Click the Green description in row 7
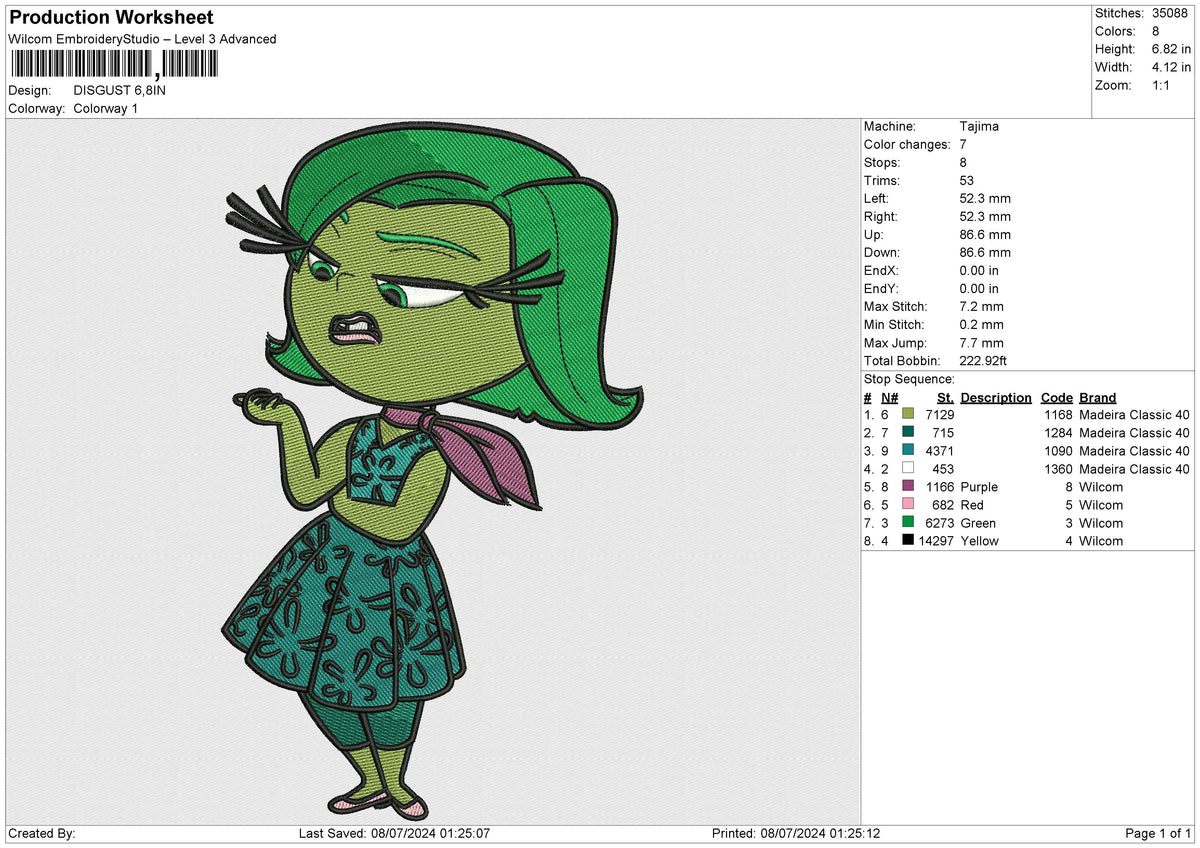Viewport: 1200px width, 848px height. (978, 523)
